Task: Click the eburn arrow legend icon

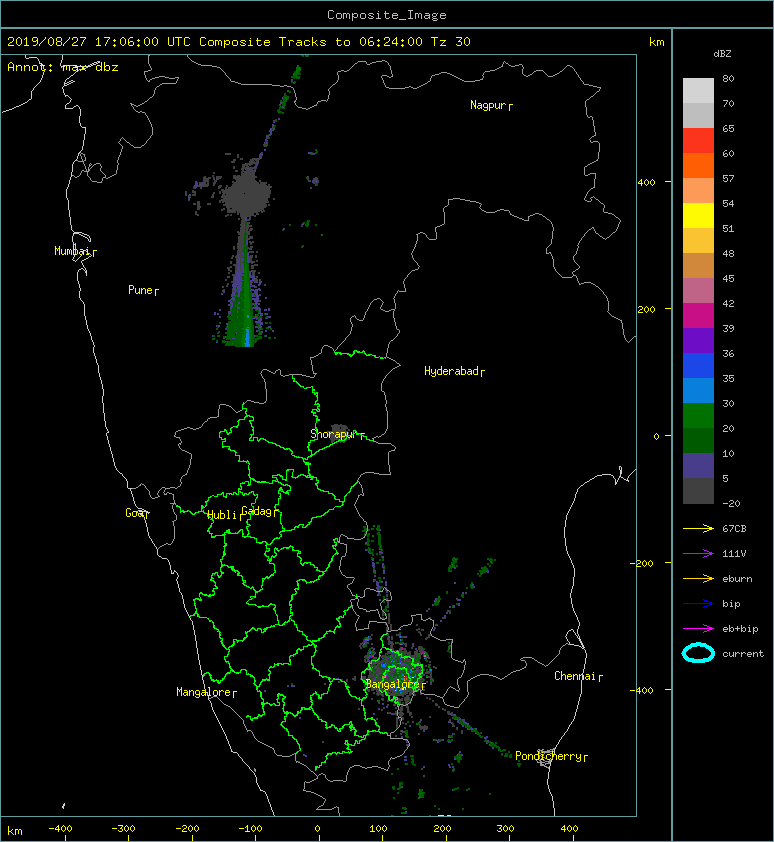Action: coord(698,579)
